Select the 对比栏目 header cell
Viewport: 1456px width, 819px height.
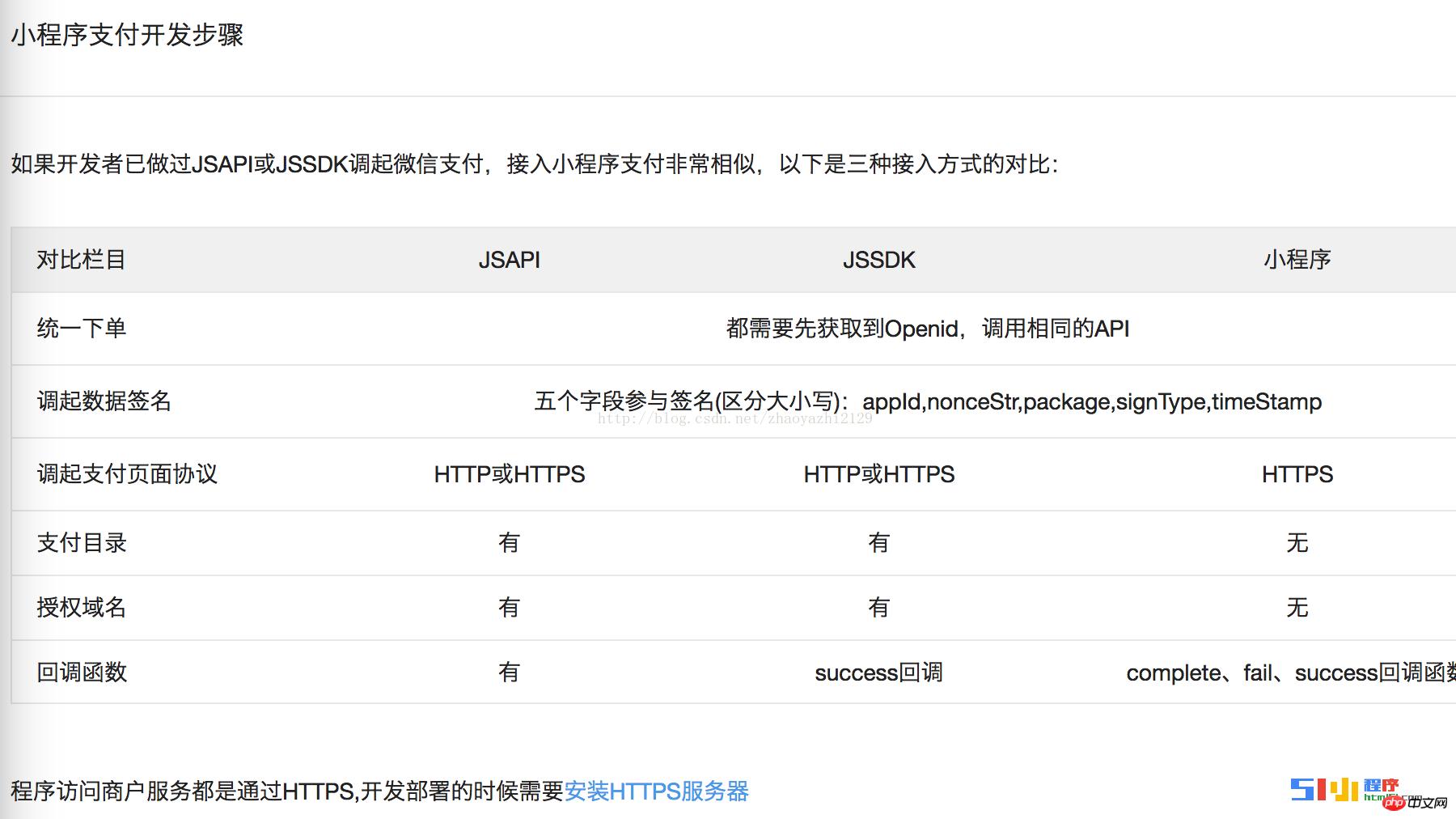79,261
